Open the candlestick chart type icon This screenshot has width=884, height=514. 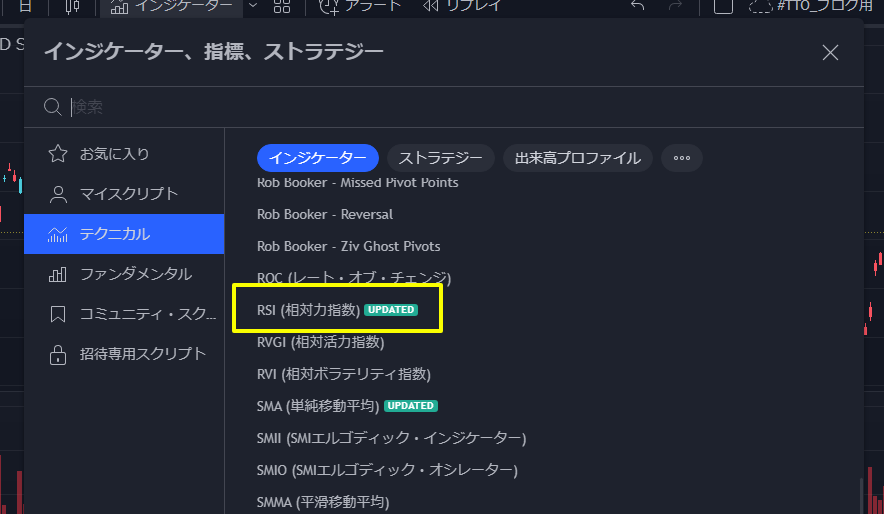pyautogui.click(x=72, y=6)
